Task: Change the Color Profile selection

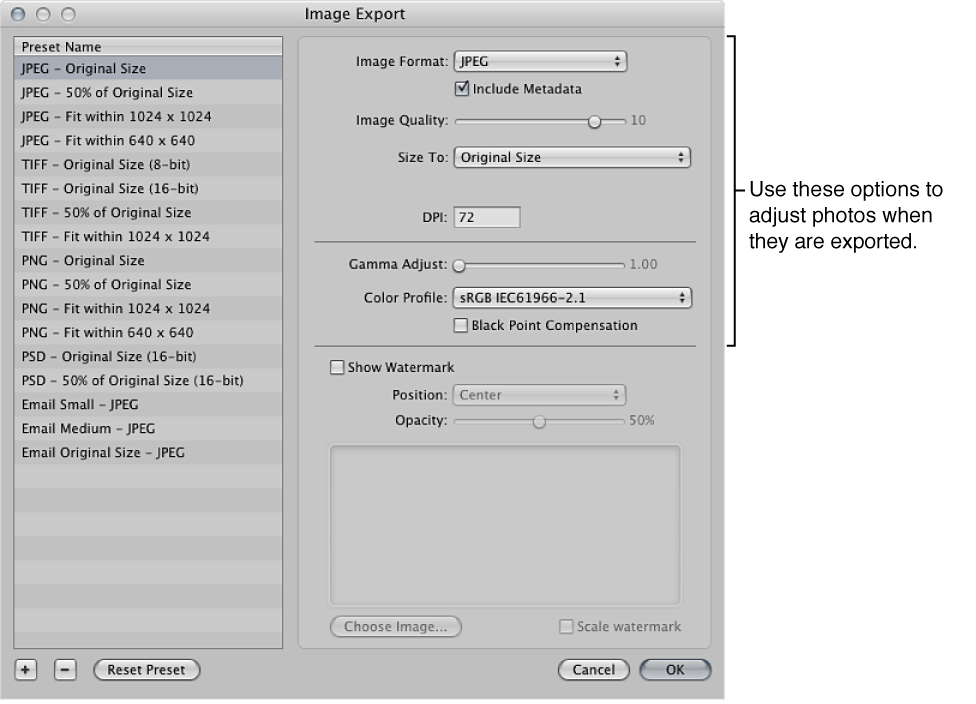Action: (x=571, y=297)
